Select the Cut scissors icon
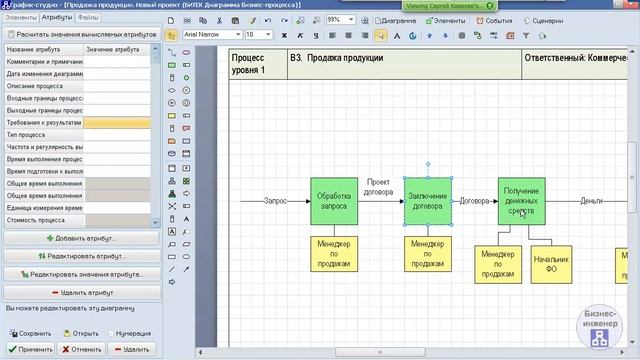The height and width of the screenshot is (360, 640). pos(219,20)
